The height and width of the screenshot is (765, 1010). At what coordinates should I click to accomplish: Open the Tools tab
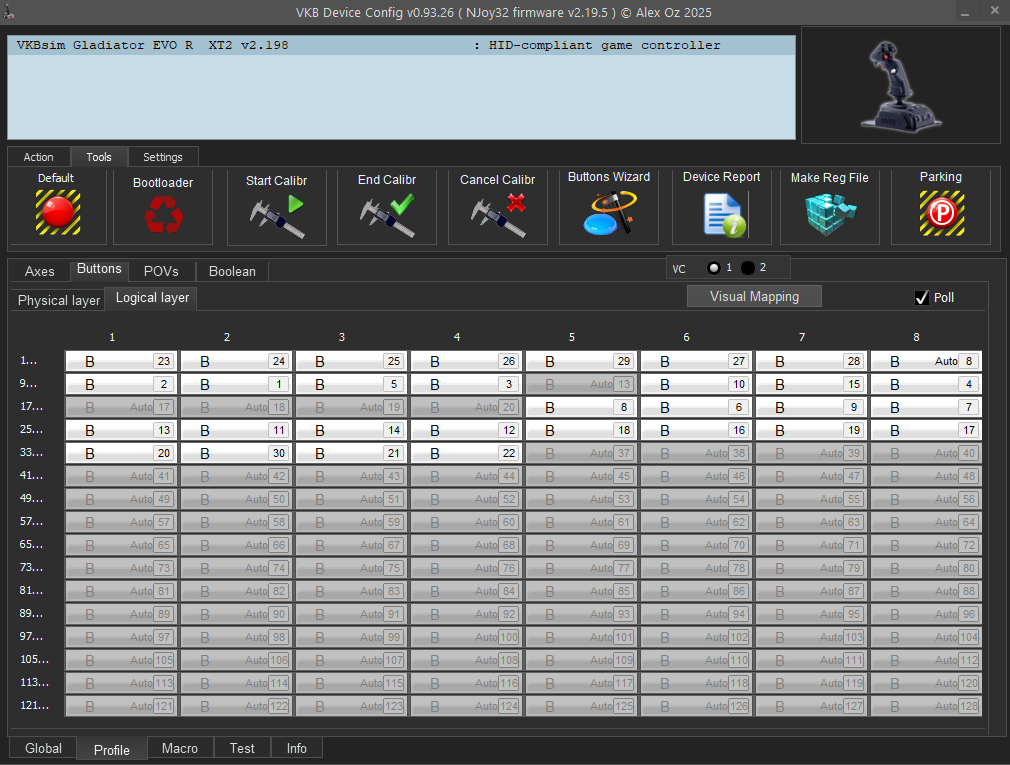pos(99,157)
